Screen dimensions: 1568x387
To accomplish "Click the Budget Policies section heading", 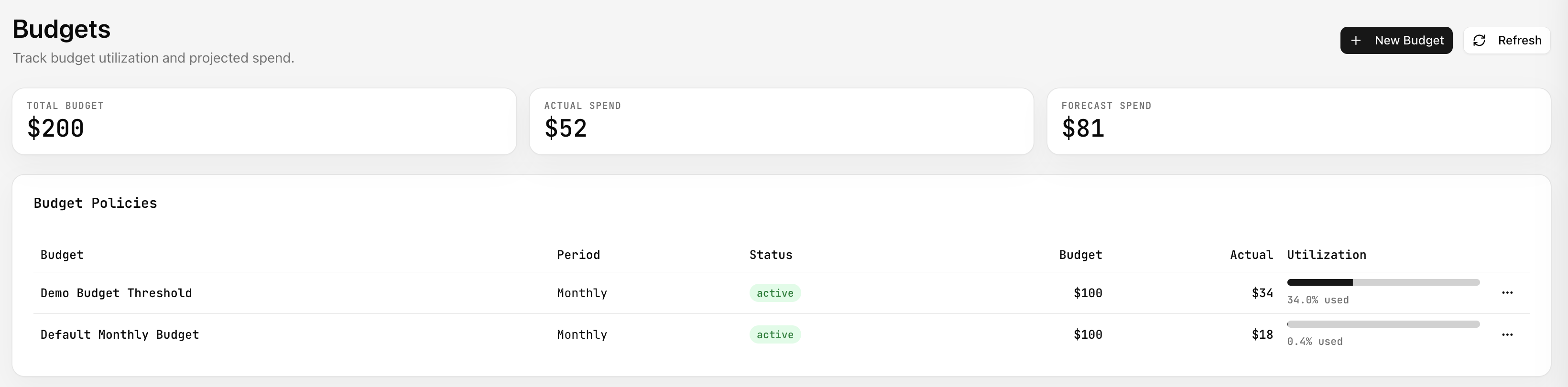I will click(95, 203).
